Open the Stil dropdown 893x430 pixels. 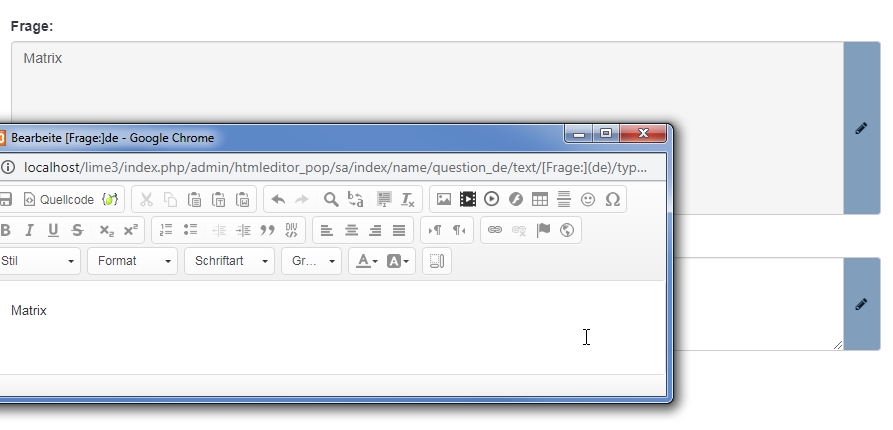click(38, 261)
